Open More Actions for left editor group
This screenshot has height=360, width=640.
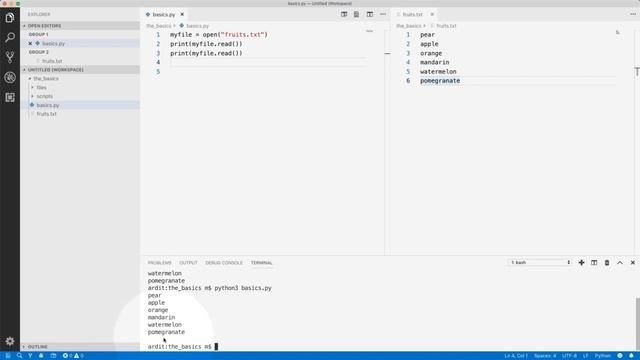tap(383, 14)
